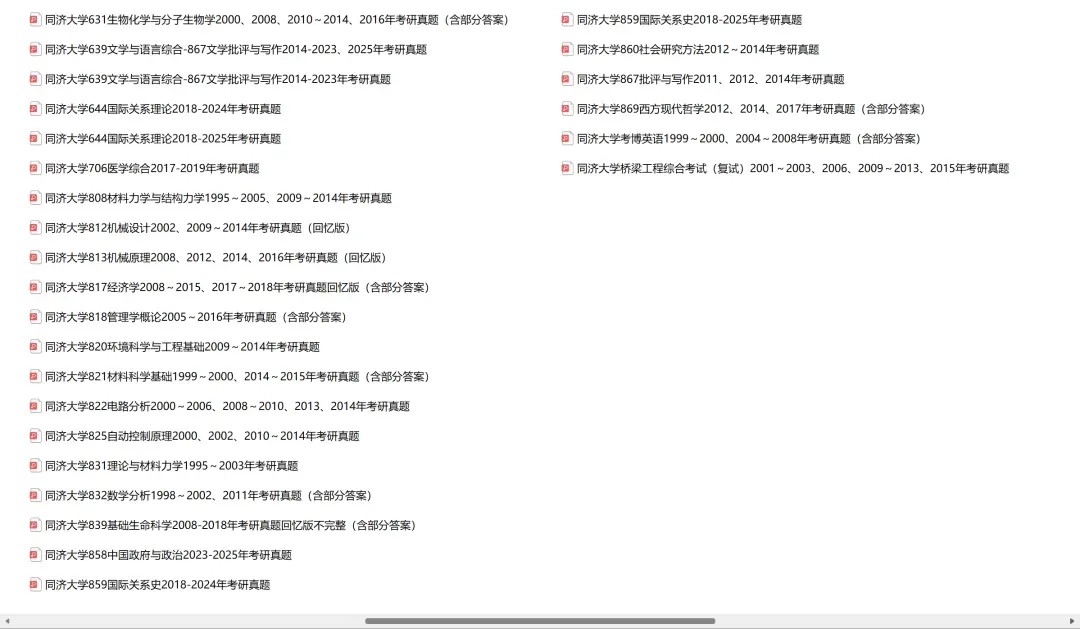This screenshot has height=629, width=1080.
Task: Select file name 859国际关系史2018-2025年考研真题
Action: (x=689, y=20)
